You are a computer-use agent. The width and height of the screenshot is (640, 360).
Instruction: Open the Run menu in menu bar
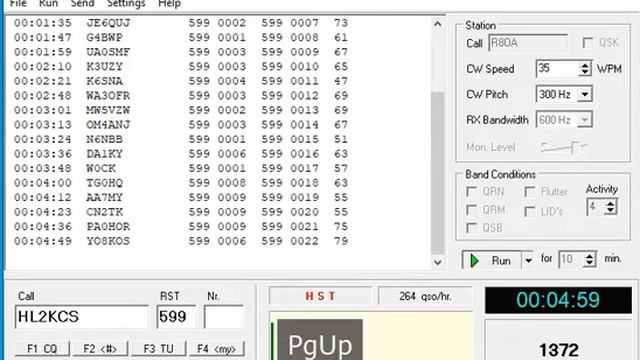point(48,4)
